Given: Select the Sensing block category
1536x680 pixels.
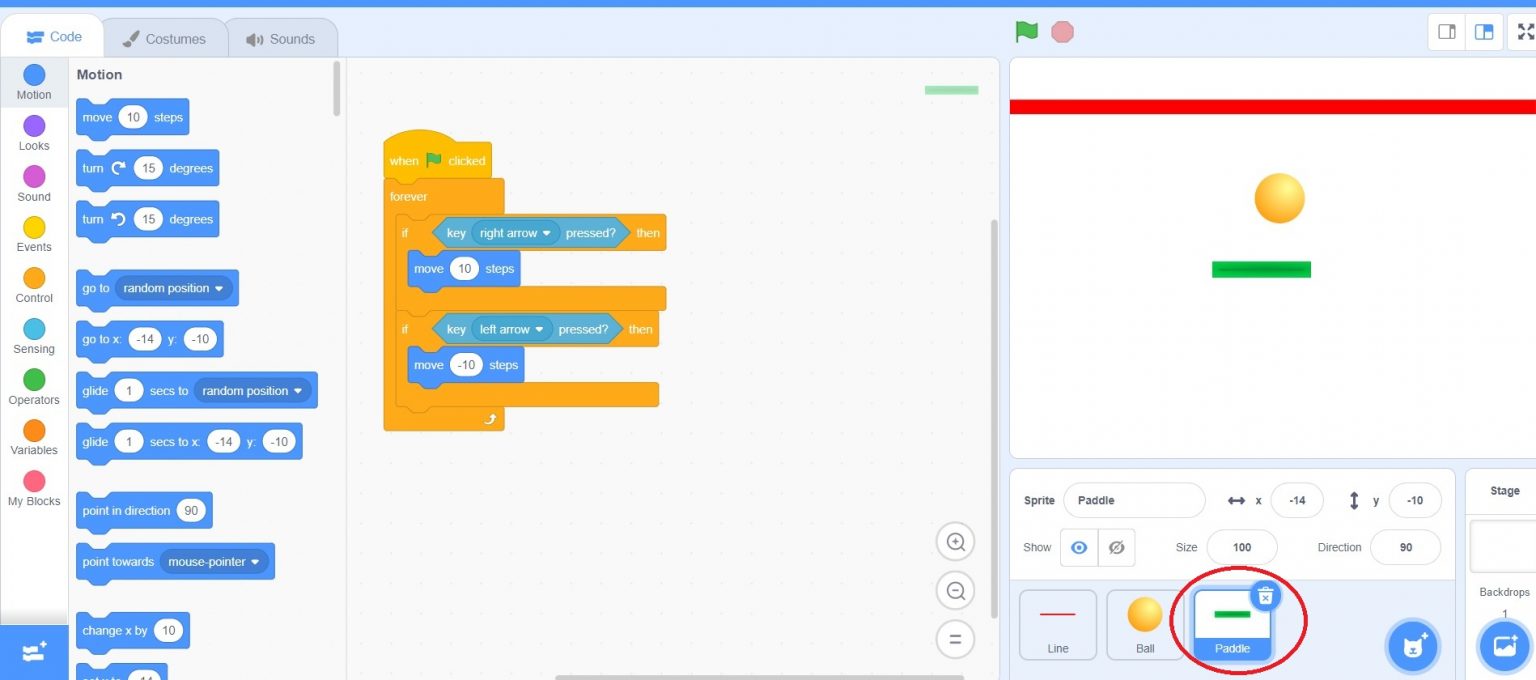Looking at the screenshot, I should 34,336.
